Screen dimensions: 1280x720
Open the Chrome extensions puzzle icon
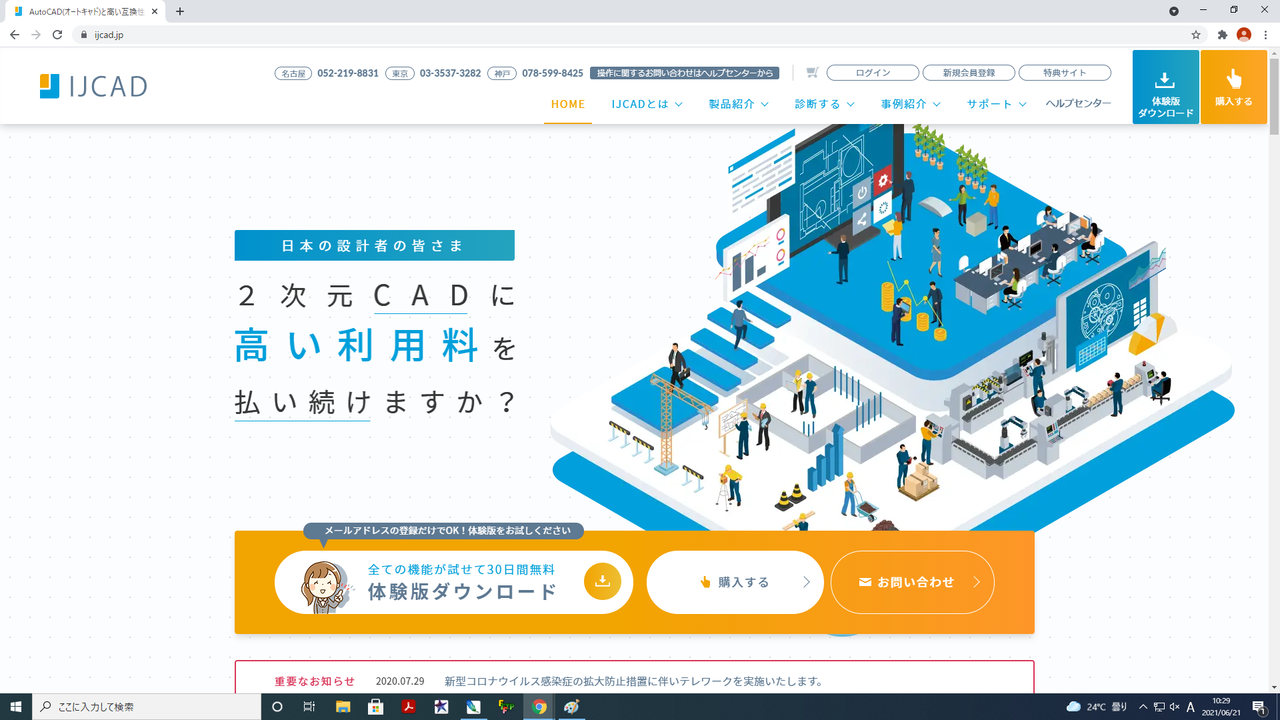[1222, 34]
